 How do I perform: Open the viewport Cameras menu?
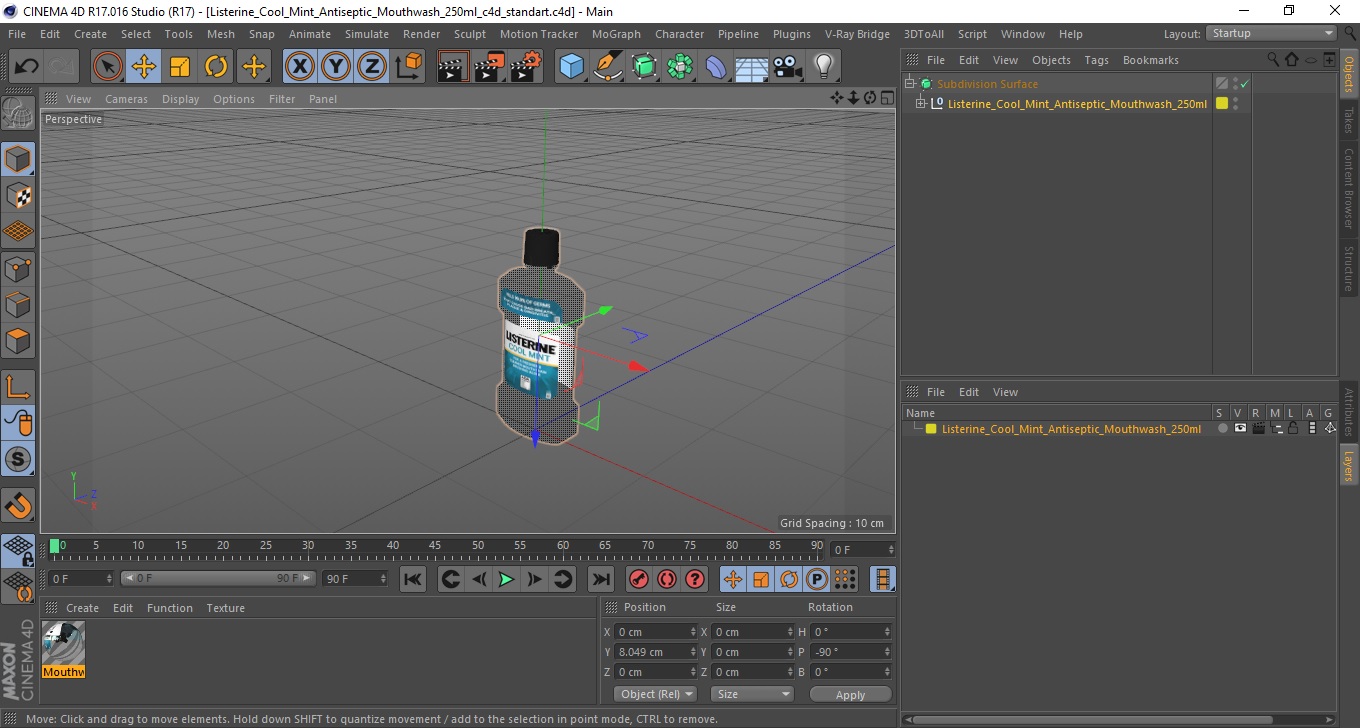[126, 99]
